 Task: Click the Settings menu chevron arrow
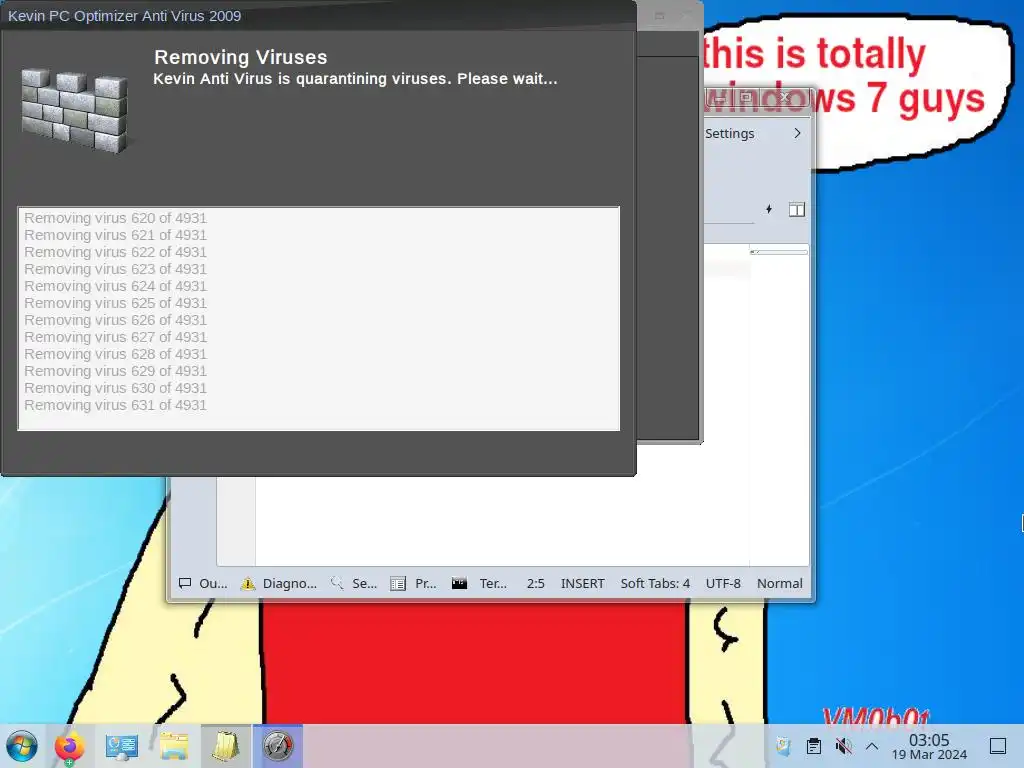(x=797, y=133)
